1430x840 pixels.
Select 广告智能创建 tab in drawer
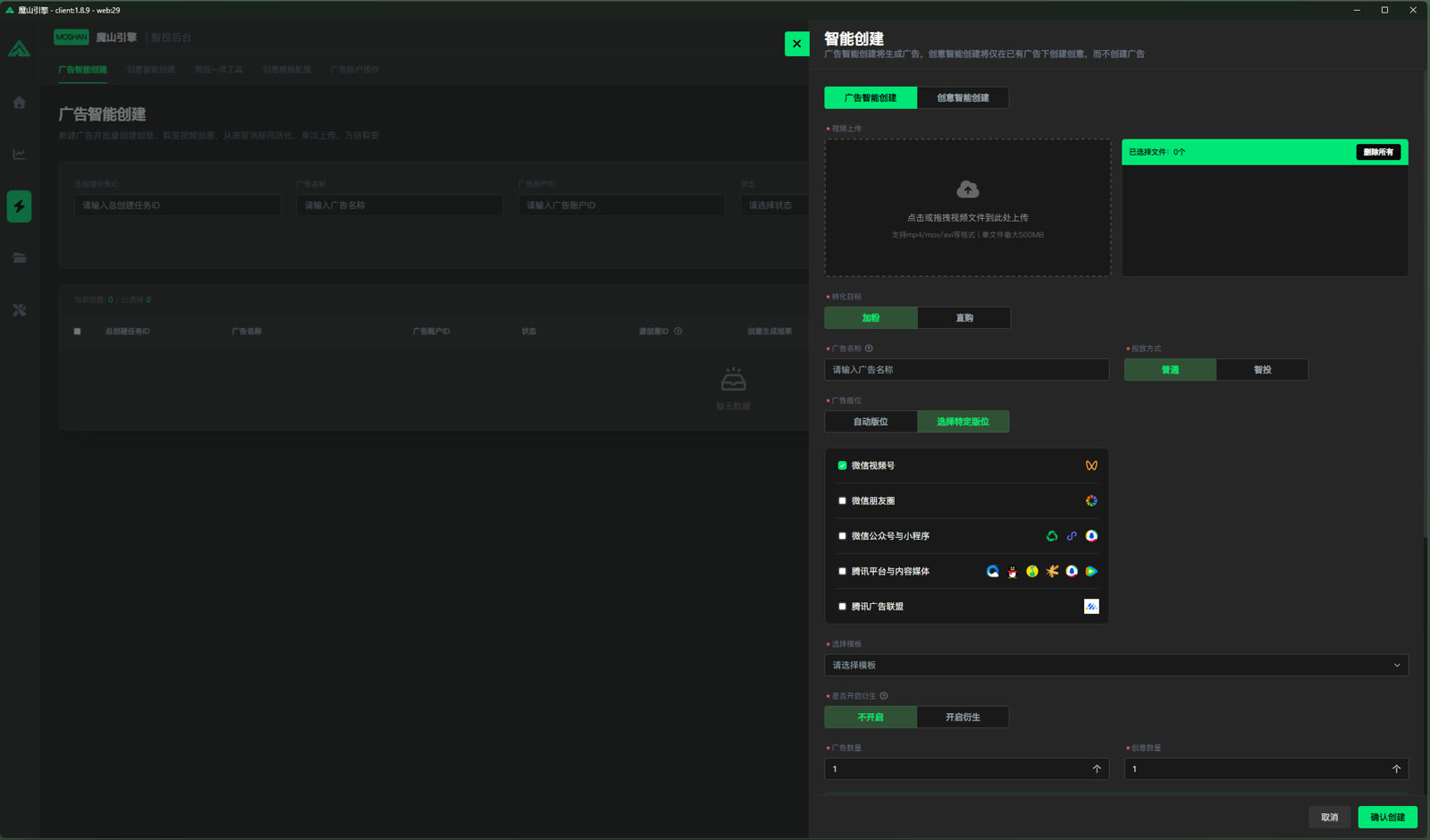871,98
